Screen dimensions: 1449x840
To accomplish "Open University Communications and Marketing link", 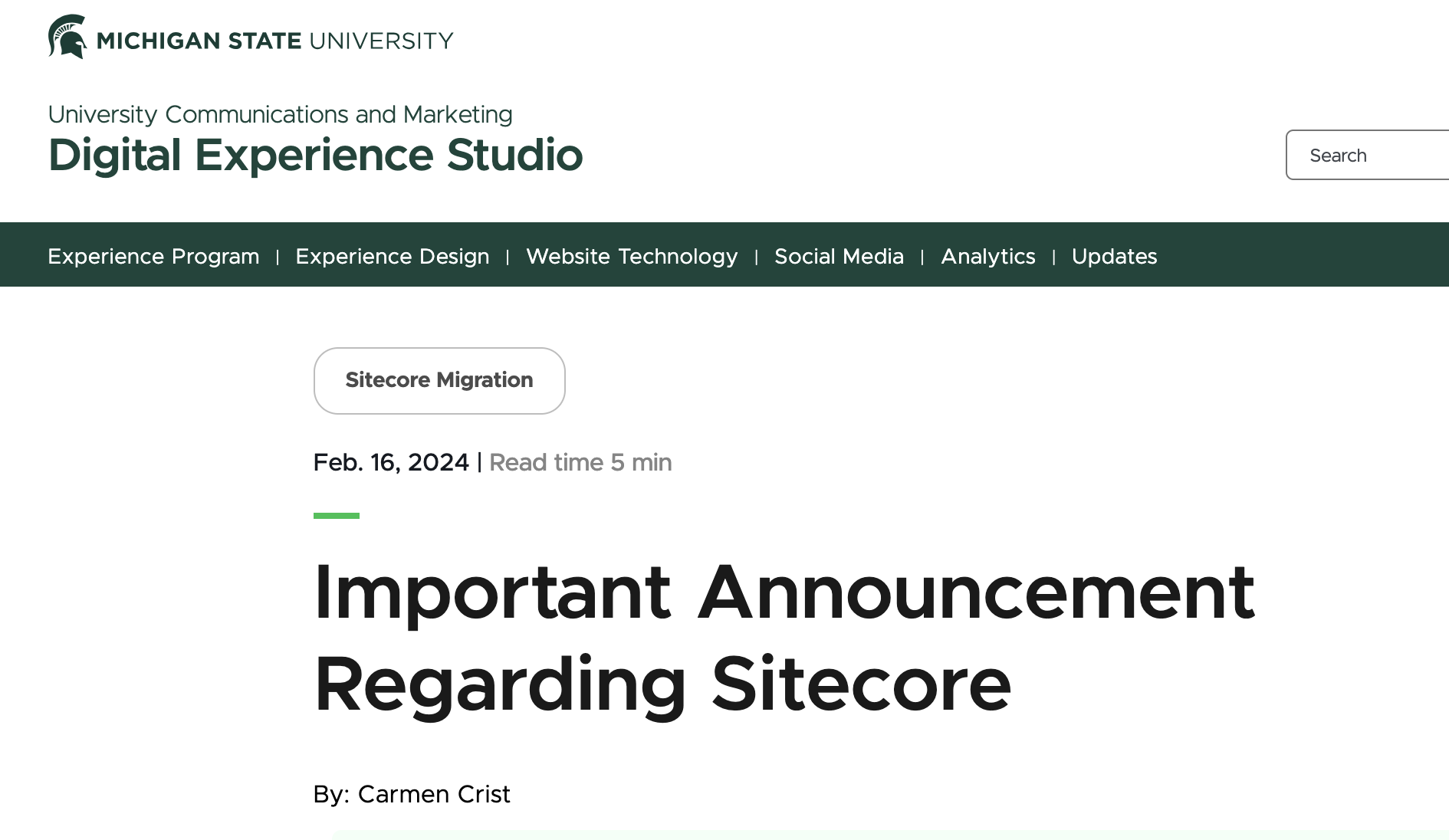I will (x=280, y=114).
